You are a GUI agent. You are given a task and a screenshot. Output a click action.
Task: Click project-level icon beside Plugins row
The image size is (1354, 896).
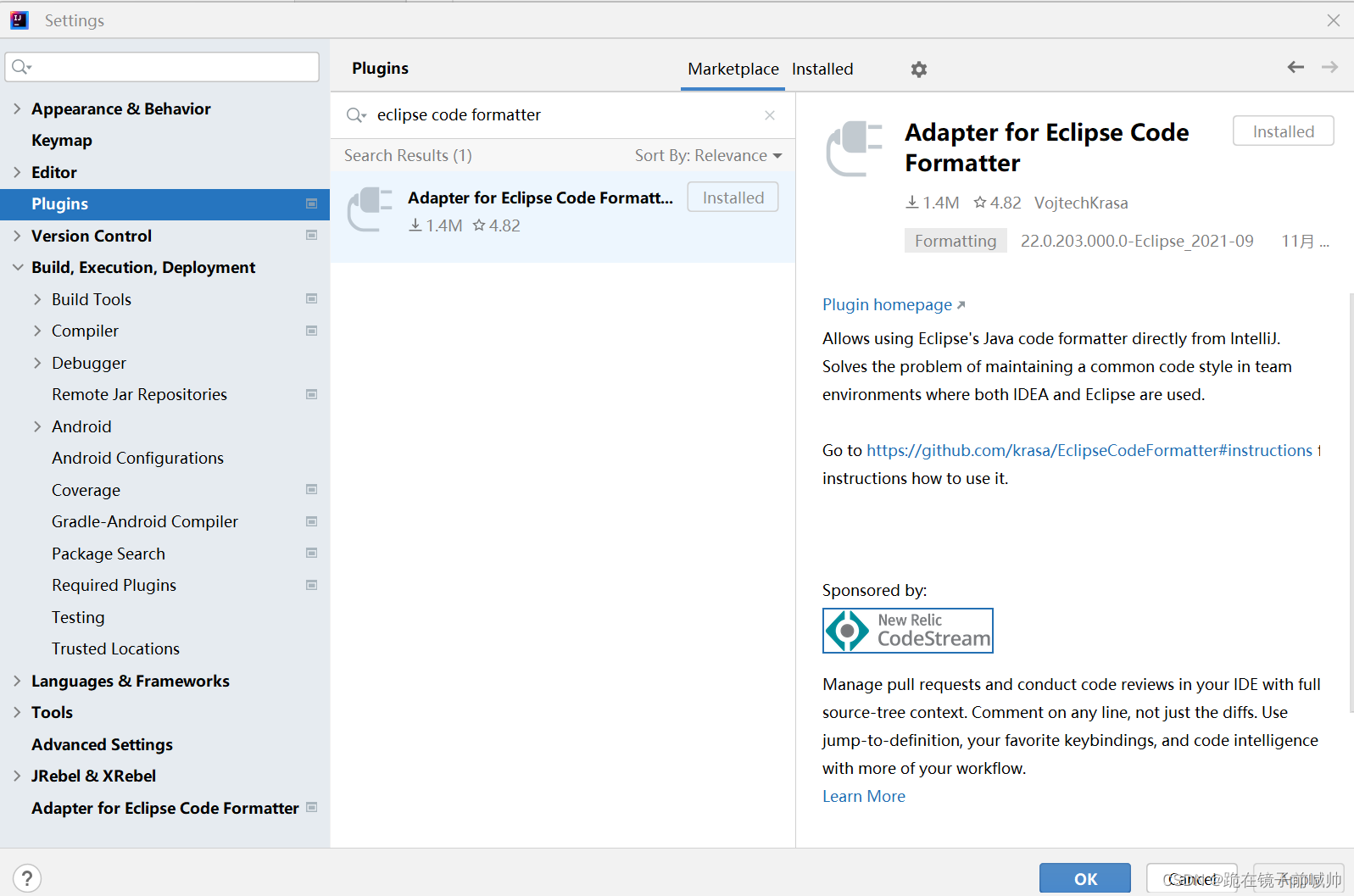coord(311,203)
